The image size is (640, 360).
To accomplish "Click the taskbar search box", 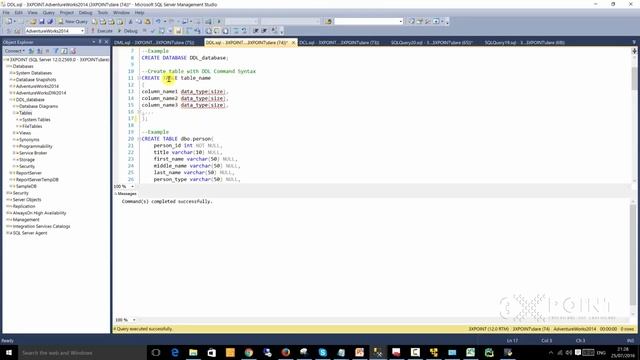I will (x=82, y=353).
